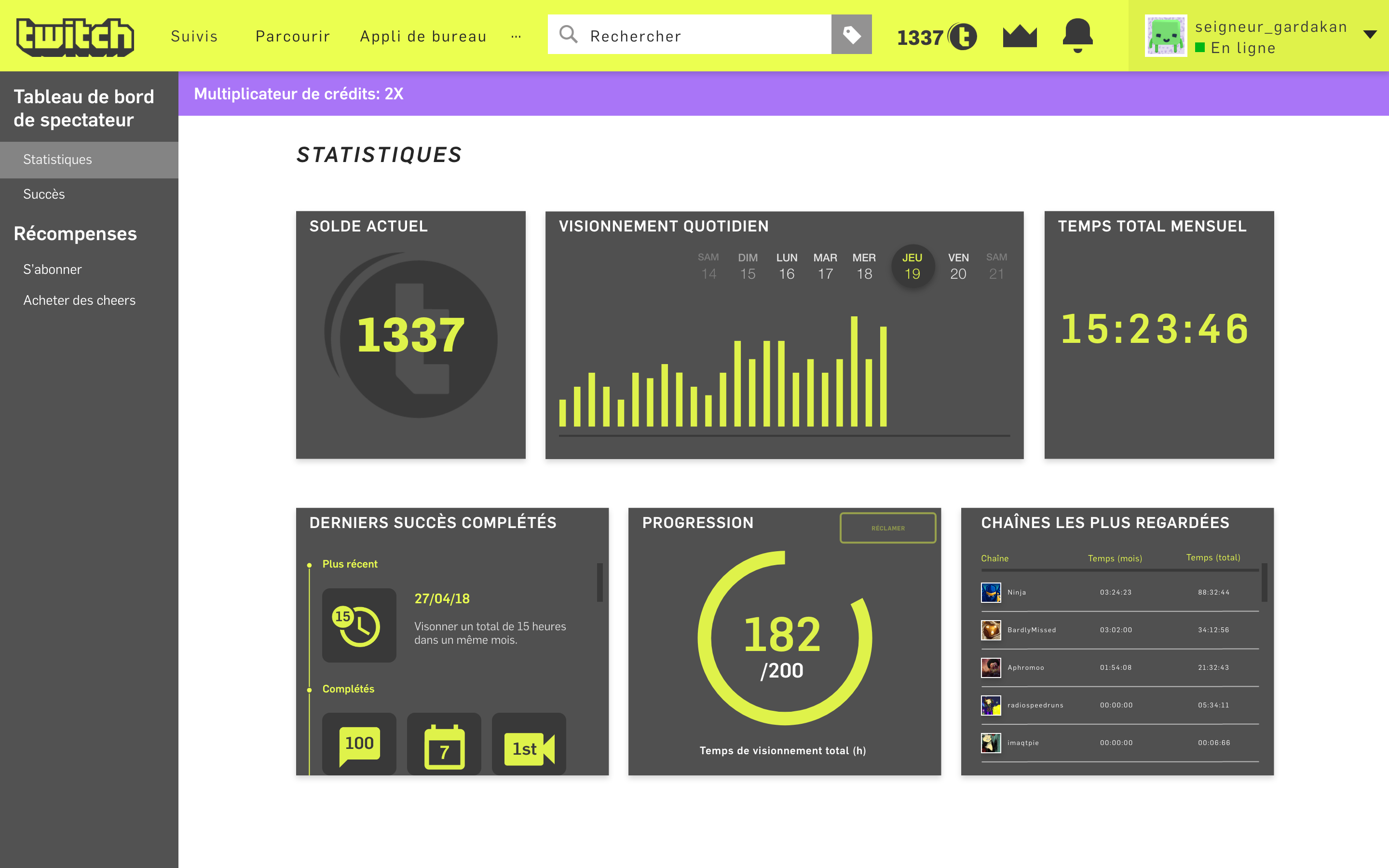Image resolution: width=1389 pixels, height=868 pixels.
Task: Click Ninja channel avatar
Action: pos(991,592)
